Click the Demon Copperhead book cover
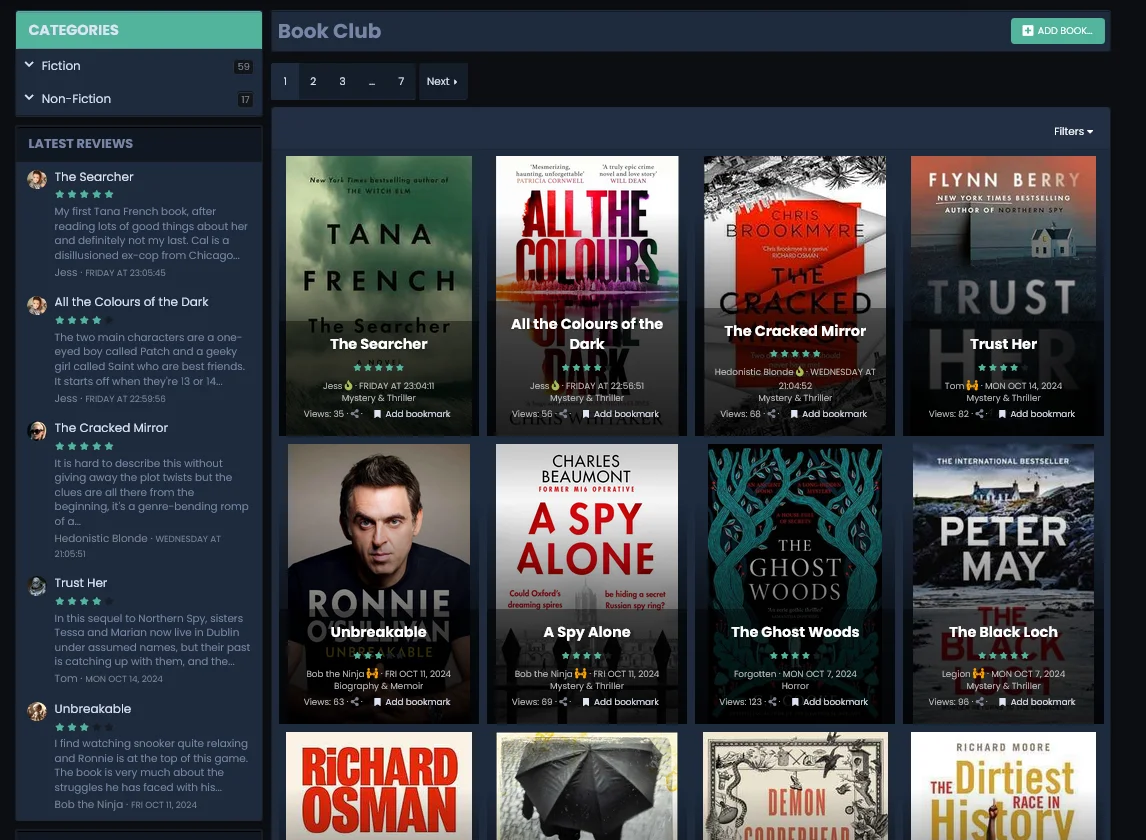1146x840 pixels. 795,786
